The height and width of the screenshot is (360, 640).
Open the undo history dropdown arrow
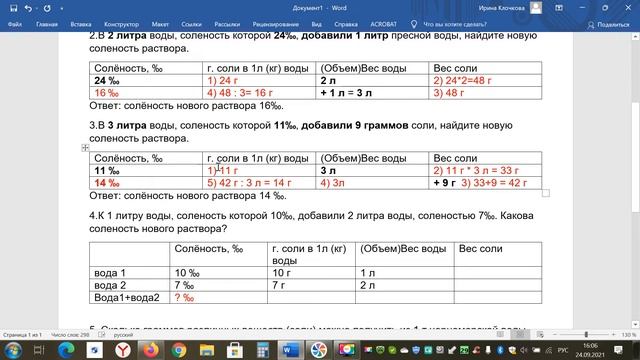[36, 8]
